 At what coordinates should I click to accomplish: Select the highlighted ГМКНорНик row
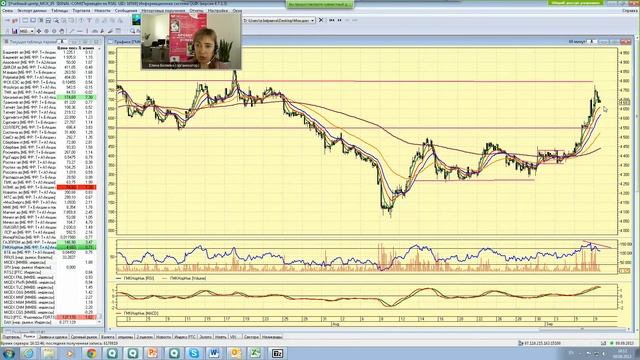[49, 247]
